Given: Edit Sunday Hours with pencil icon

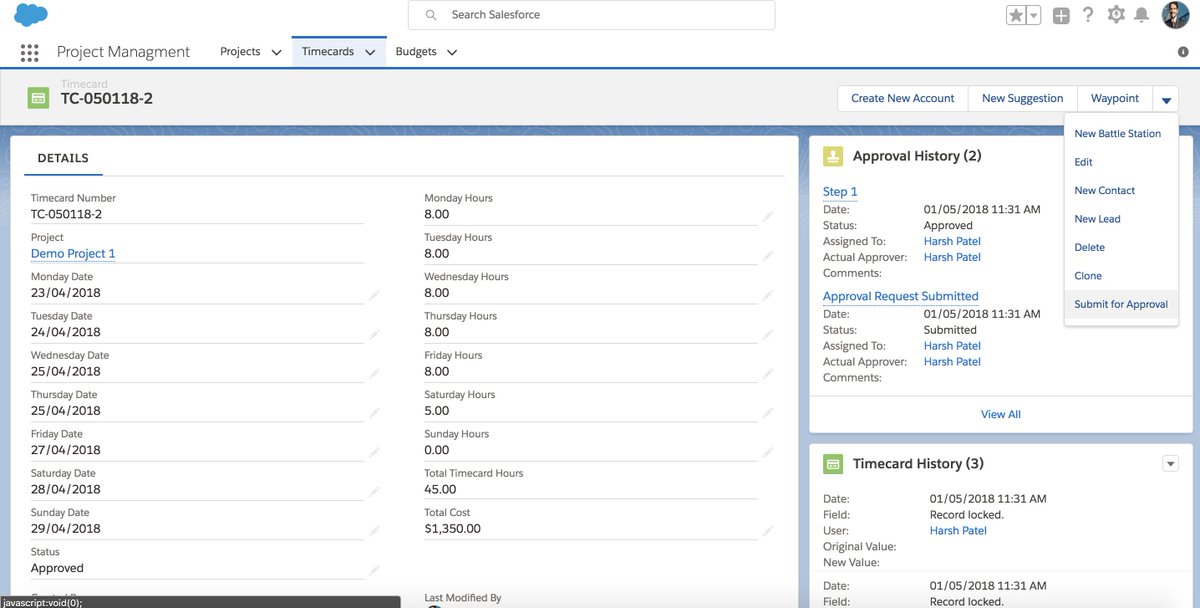Looking at the screenshot, I should pyautogui.click(x=768, y=451).
